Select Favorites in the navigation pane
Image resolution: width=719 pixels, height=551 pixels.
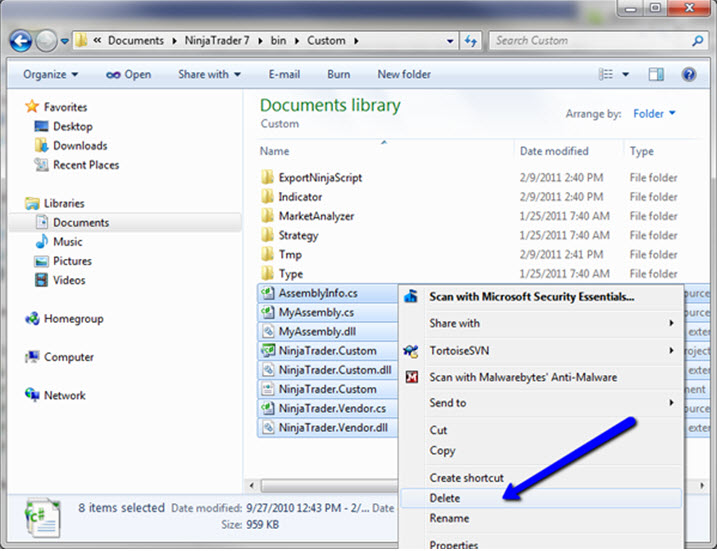pos(65,107)
